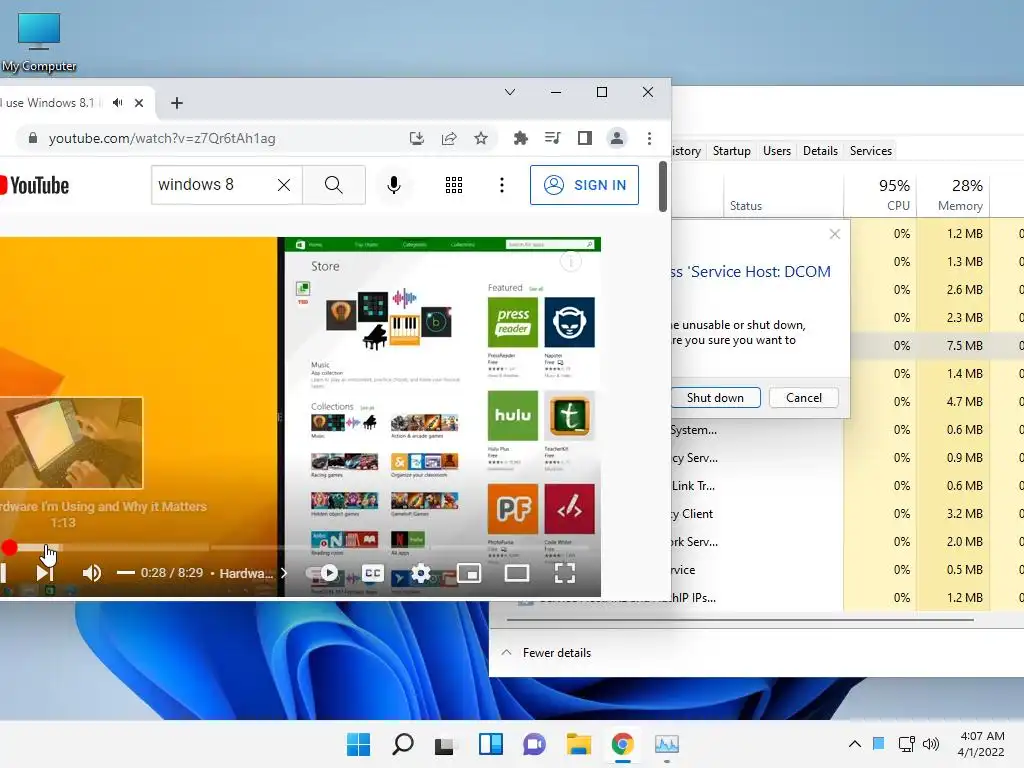Open video player settings gear
Screen dimensions: 1024x768
421,573
